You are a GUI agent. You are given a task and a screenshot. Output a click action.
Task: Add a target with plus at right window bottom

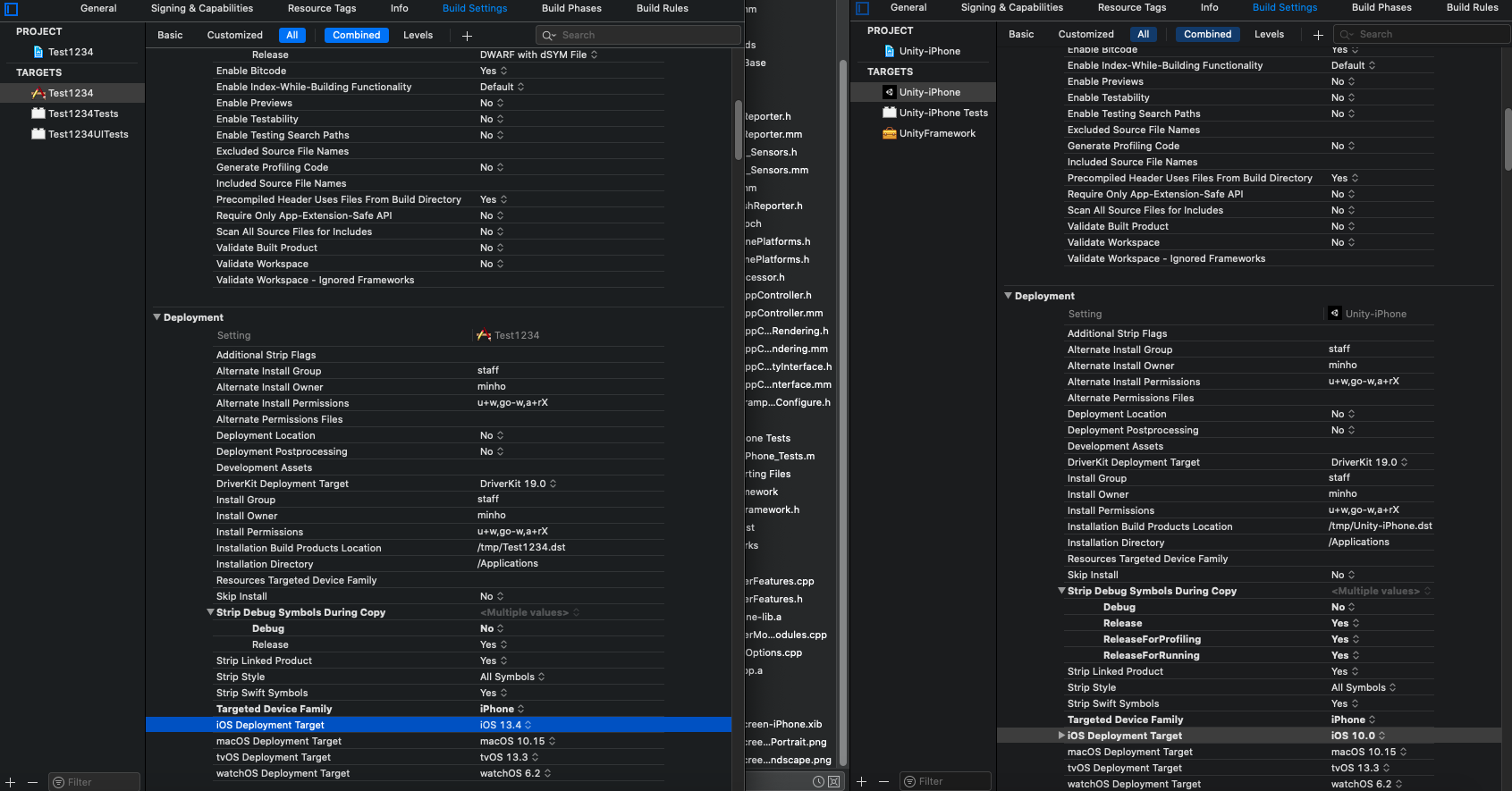(x=862, y=781)
